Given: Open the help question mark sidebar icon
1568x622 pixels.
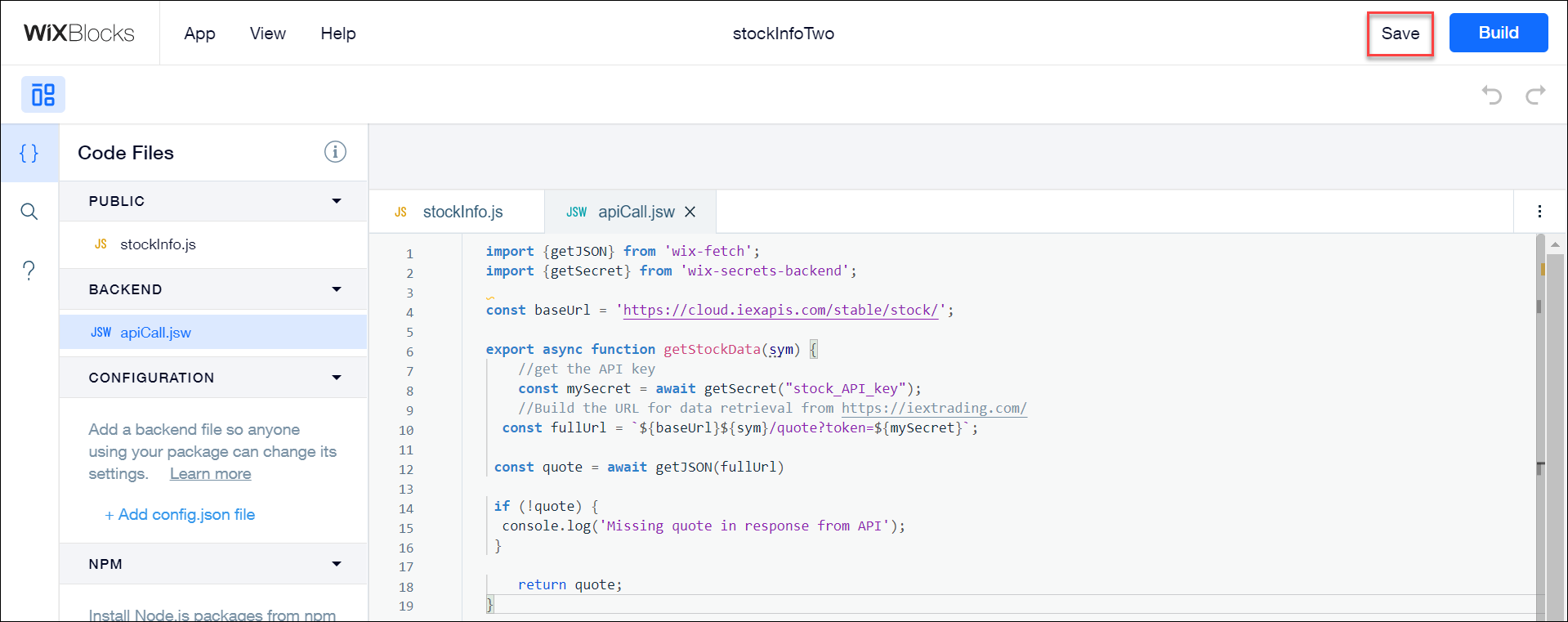Looking at the screenshot, I should coord(29,271).
